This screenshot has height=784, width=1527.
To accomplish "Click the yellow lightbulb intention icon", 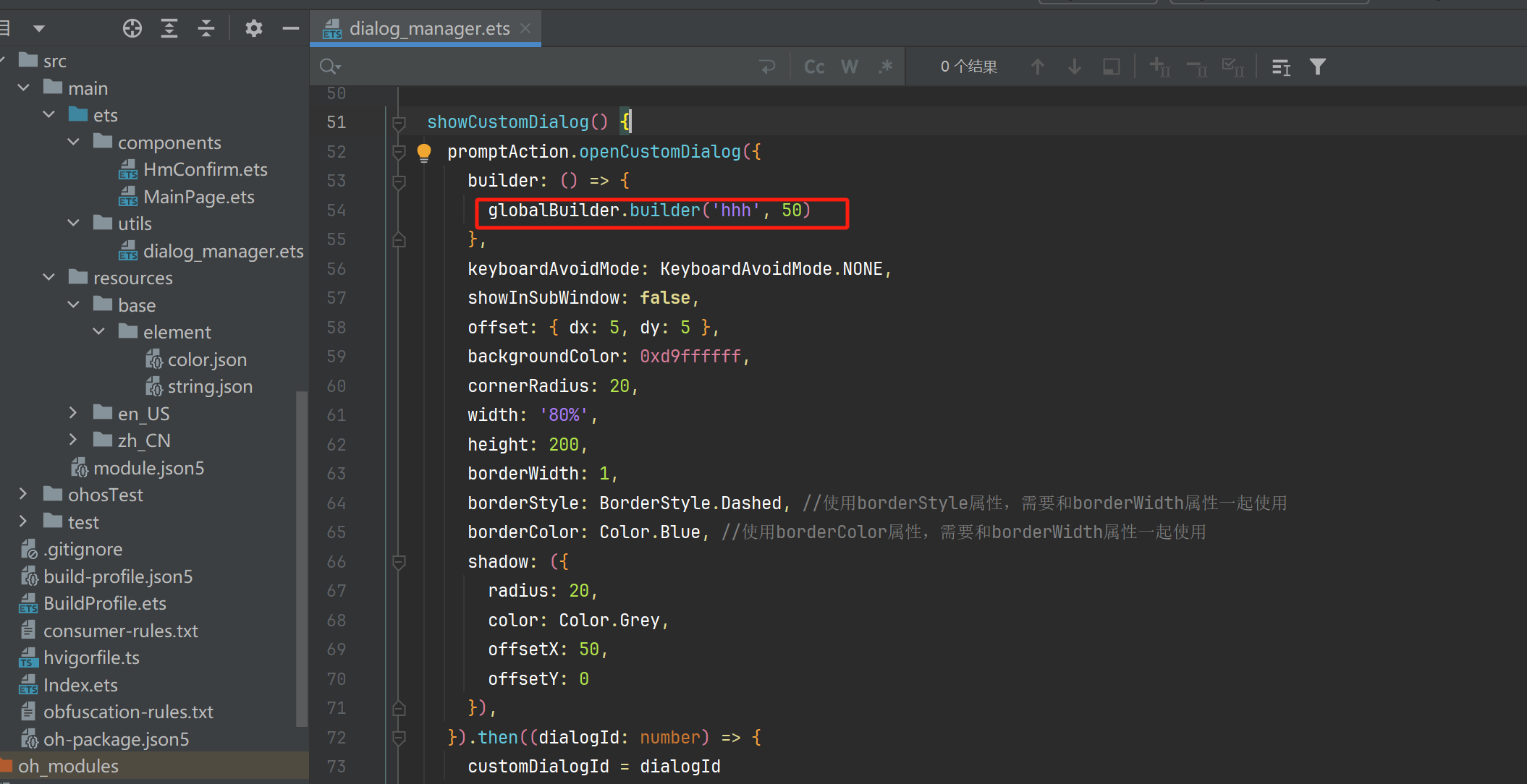I will [424, 152].
